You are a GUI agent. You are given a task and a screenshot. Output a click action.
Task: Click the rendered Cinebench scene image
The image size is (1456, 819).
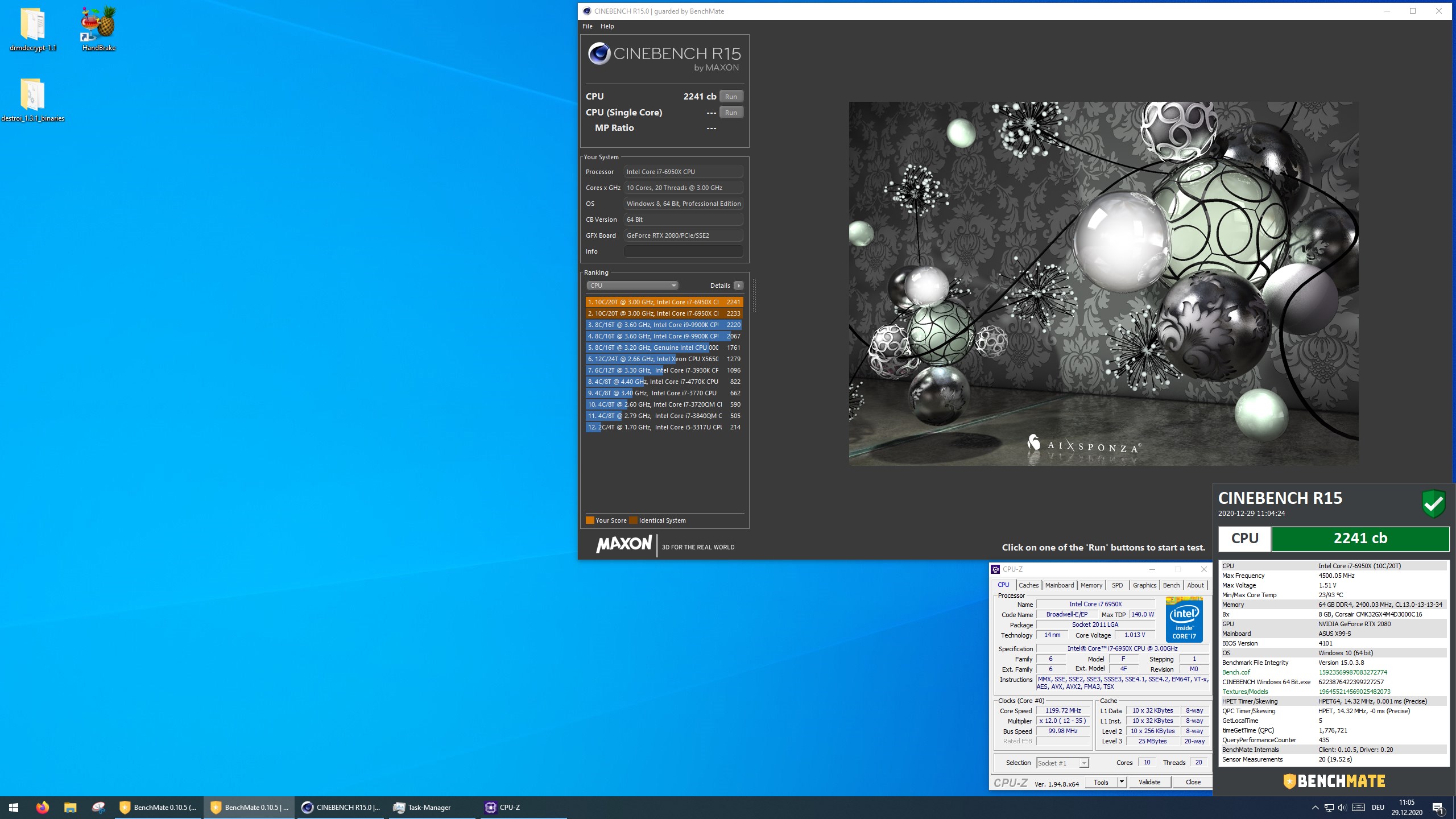(x=1103, y=283)
